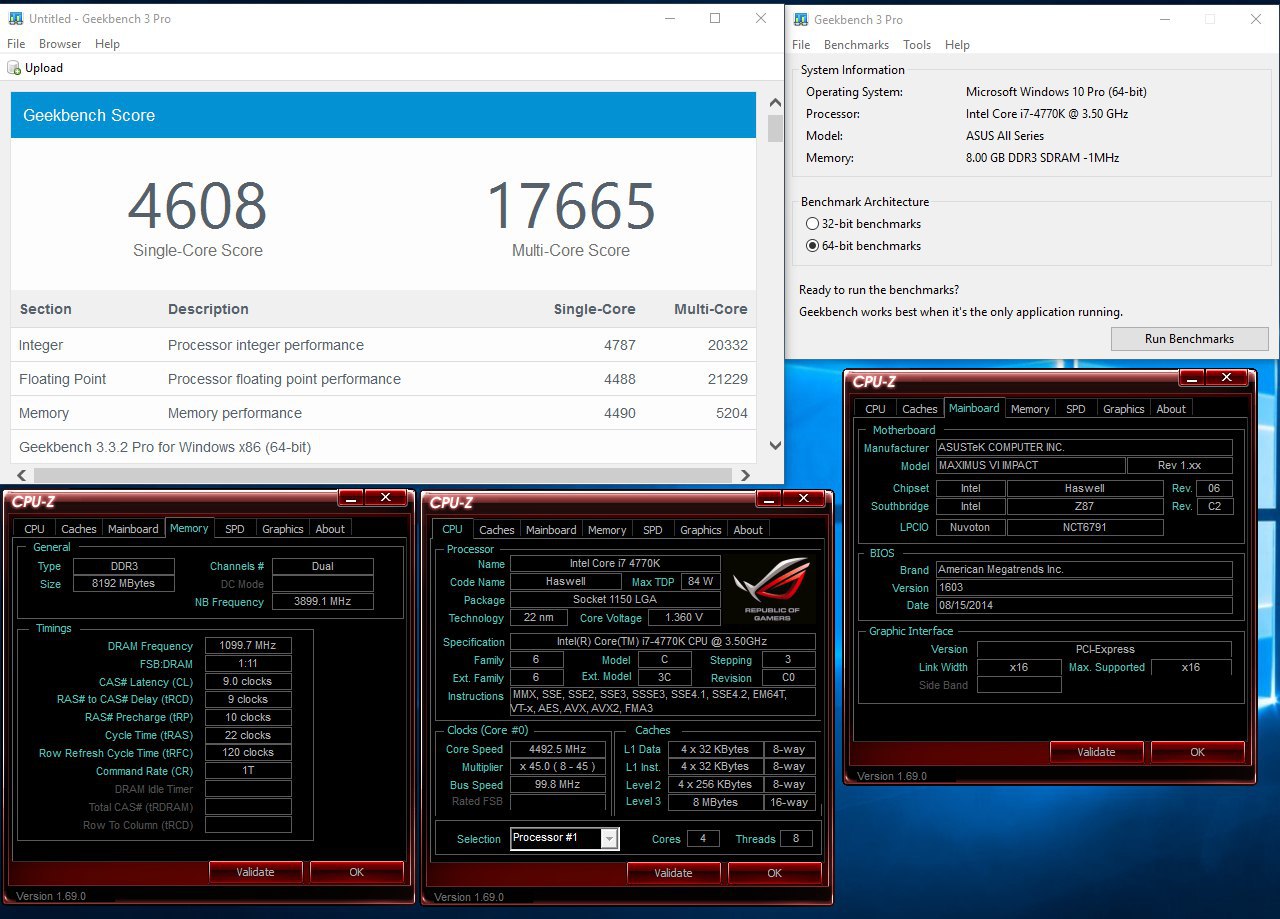Open Help menu in Untitled Geekbench window
Screen dimensions: 1280x919
[x=107, y=44]
